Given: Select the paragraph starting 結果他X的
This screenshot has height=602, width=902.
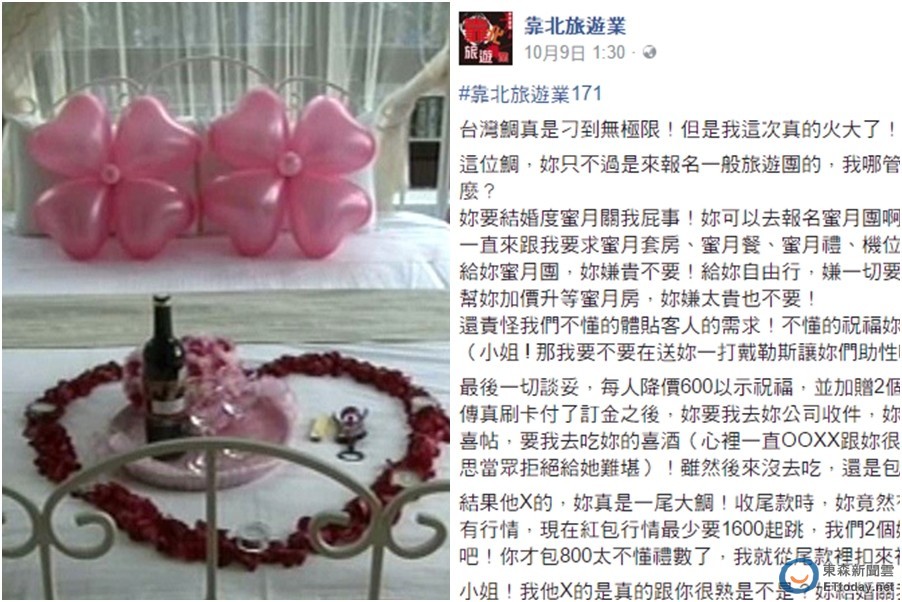Looking at the screenshot, I should pos(680,529).
